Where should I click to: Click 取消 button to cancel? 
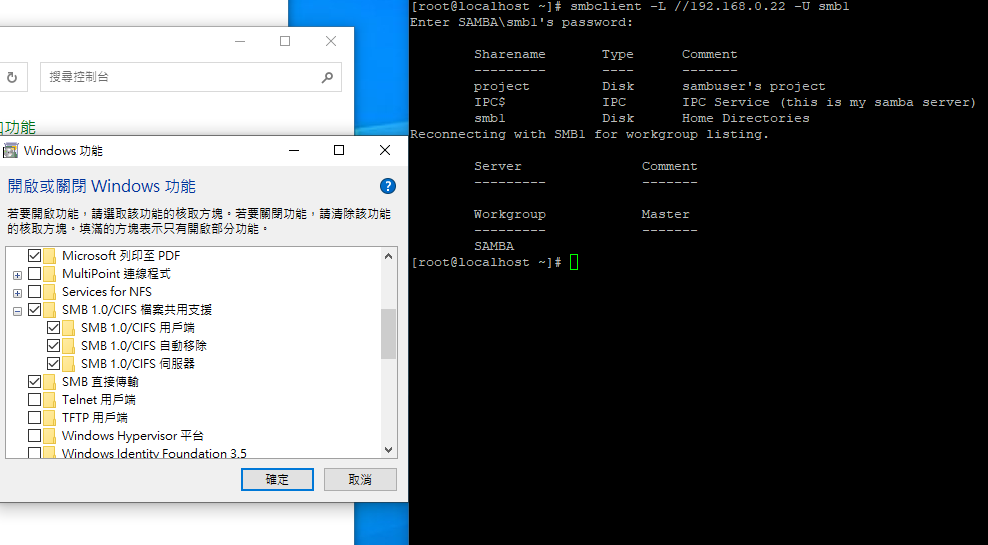click(x=360, y=479)
